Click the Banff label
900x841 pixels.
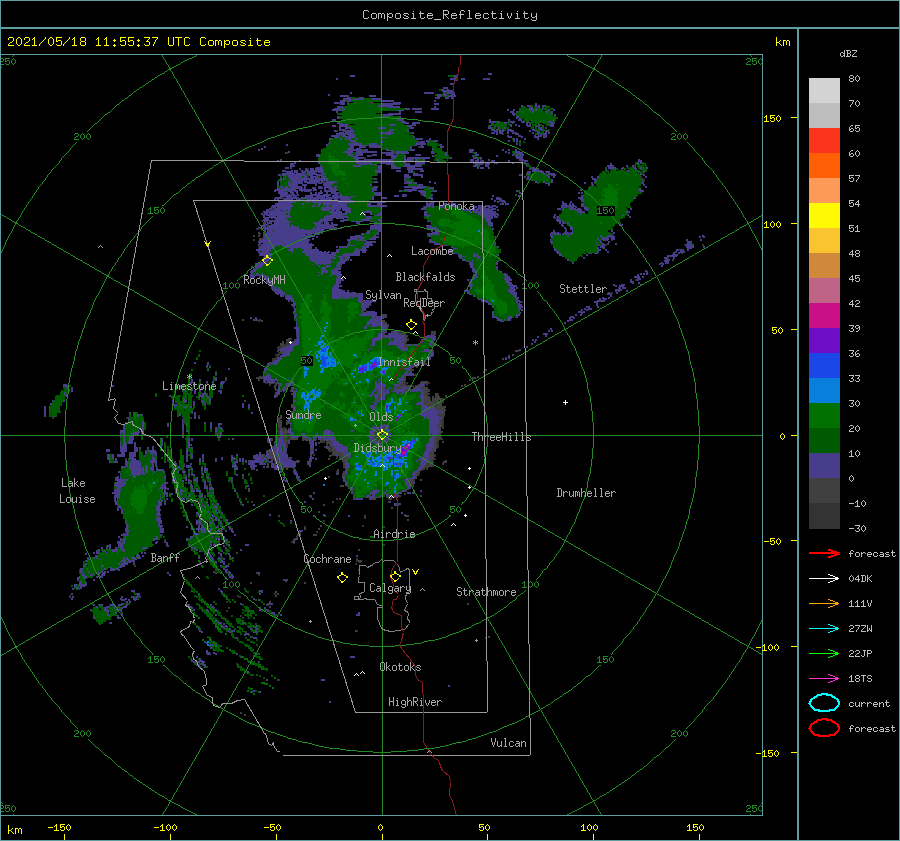click(x=165, y=557)
